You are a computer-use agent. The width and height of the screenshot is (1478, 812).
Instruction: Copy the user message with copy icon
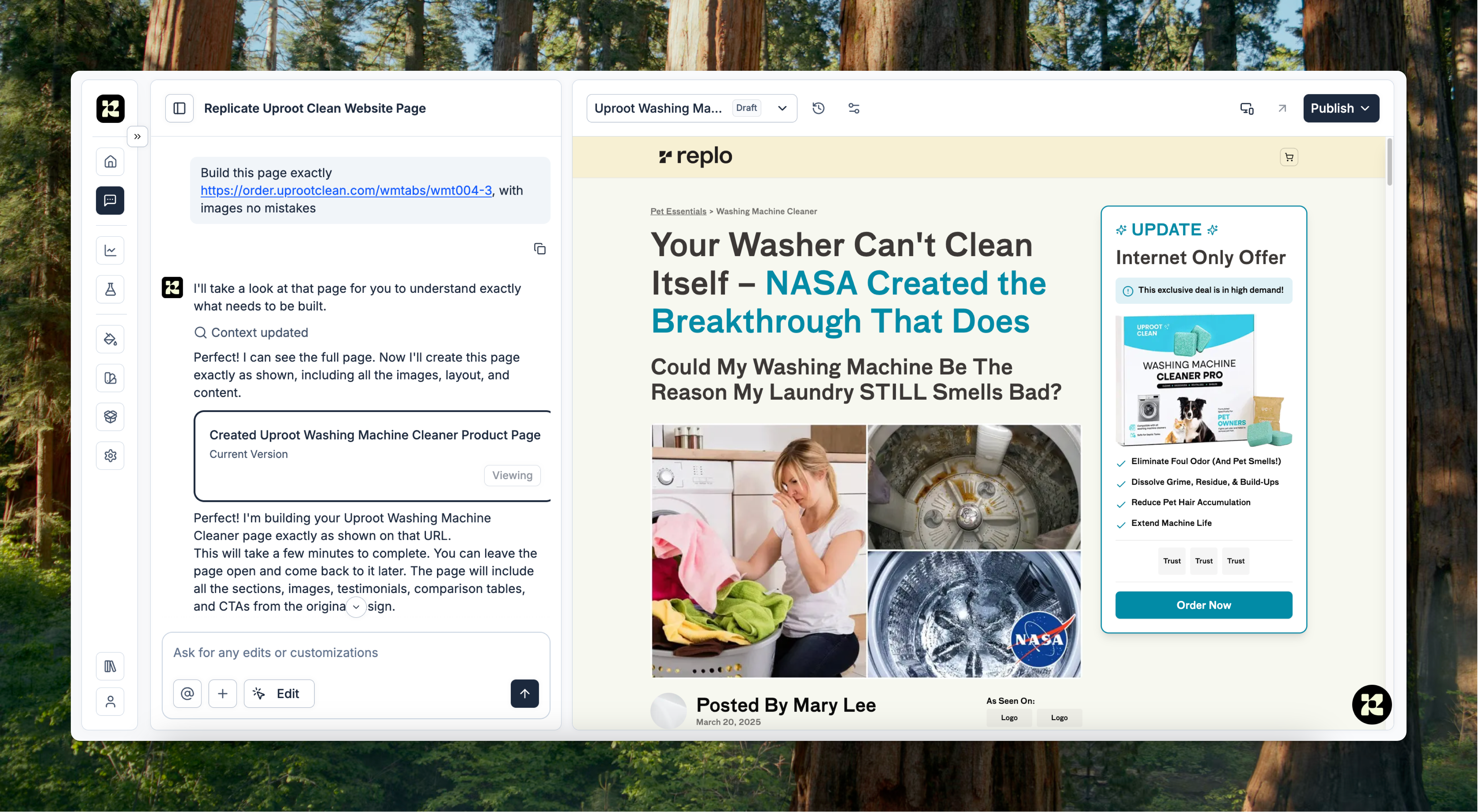click(x=539, y=249)
